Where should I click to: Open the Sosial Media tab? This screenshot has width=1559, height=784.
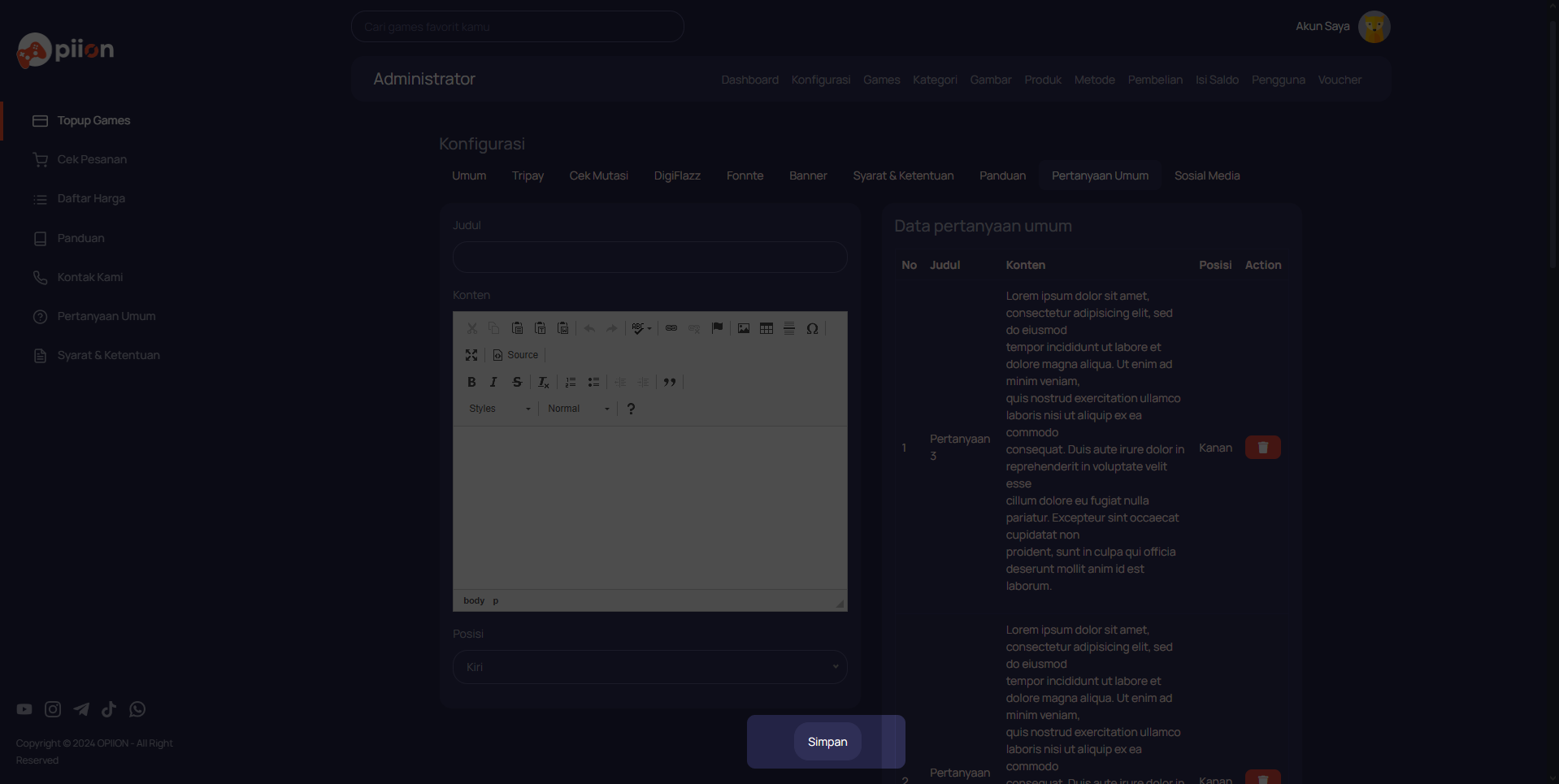point(1207,175)
